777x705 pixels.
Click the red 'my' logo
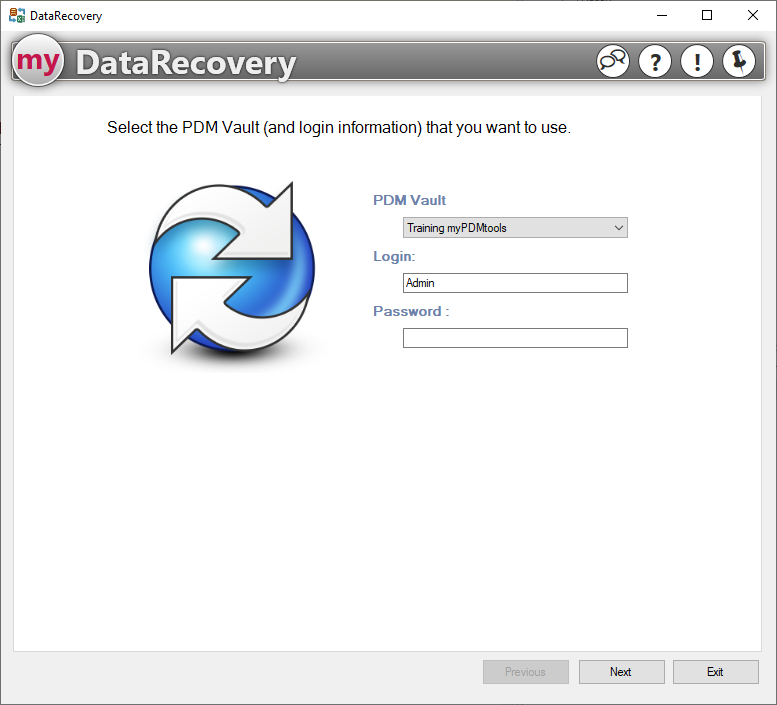38,62
